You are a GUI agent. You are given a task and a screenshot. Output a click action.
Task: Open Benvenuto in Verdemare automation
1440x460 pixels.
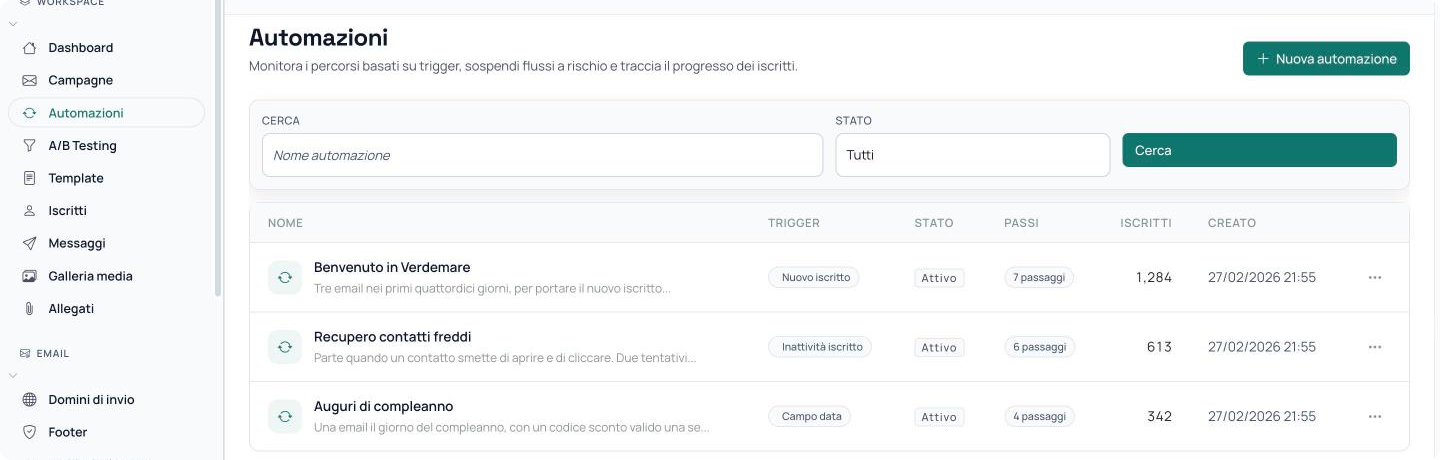(392, 268)
